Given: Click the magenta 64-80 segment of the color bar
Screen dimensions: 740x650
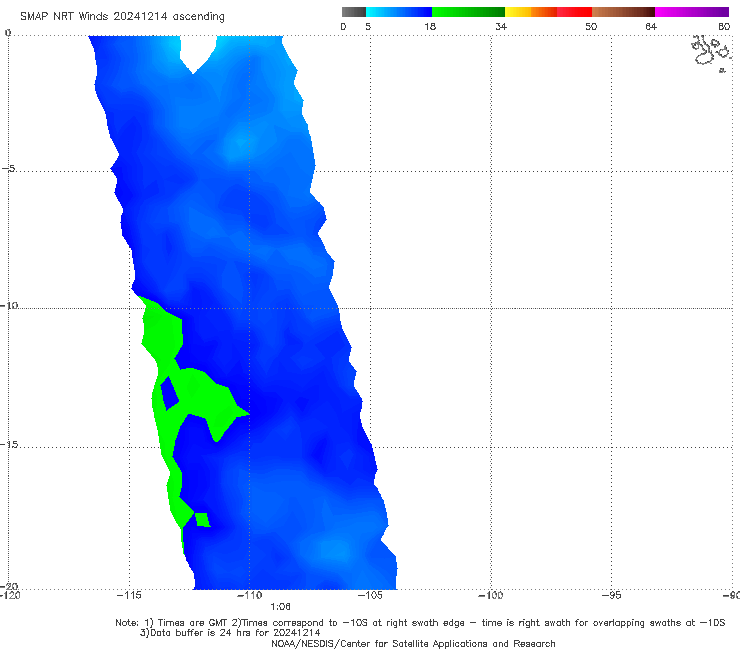Looking at the screenshot, I should (x=692, y=12).
